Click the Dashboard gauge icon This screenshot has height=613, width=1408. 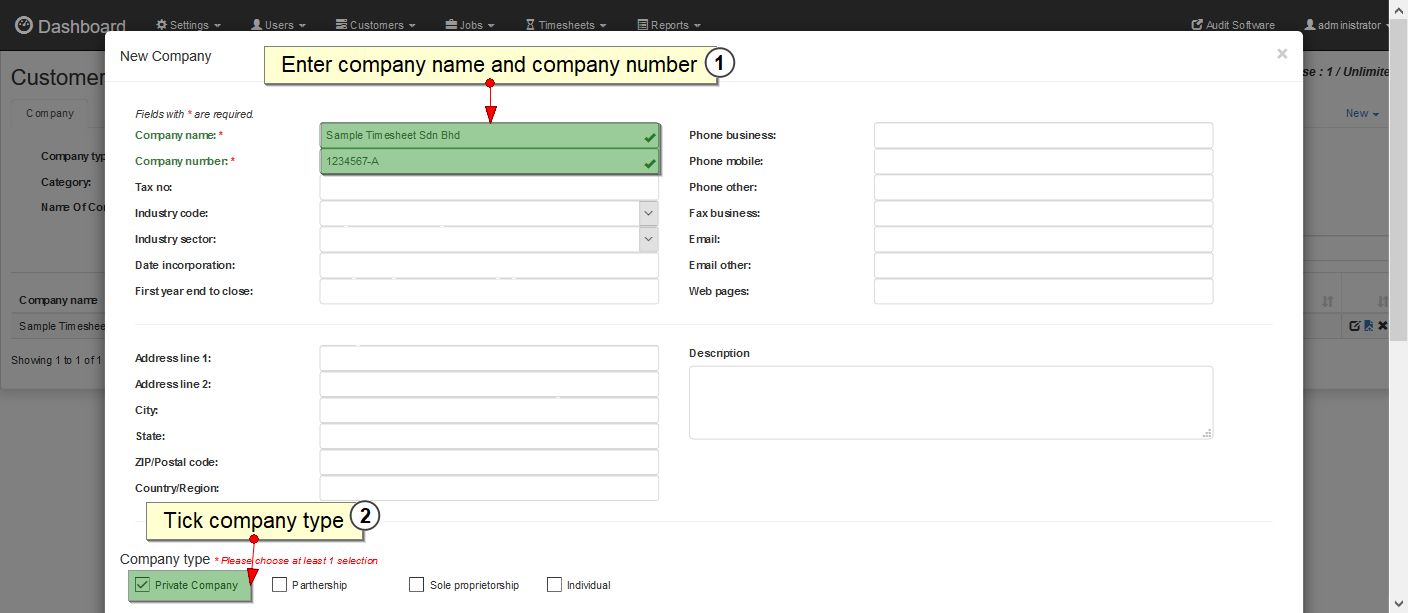24,25
